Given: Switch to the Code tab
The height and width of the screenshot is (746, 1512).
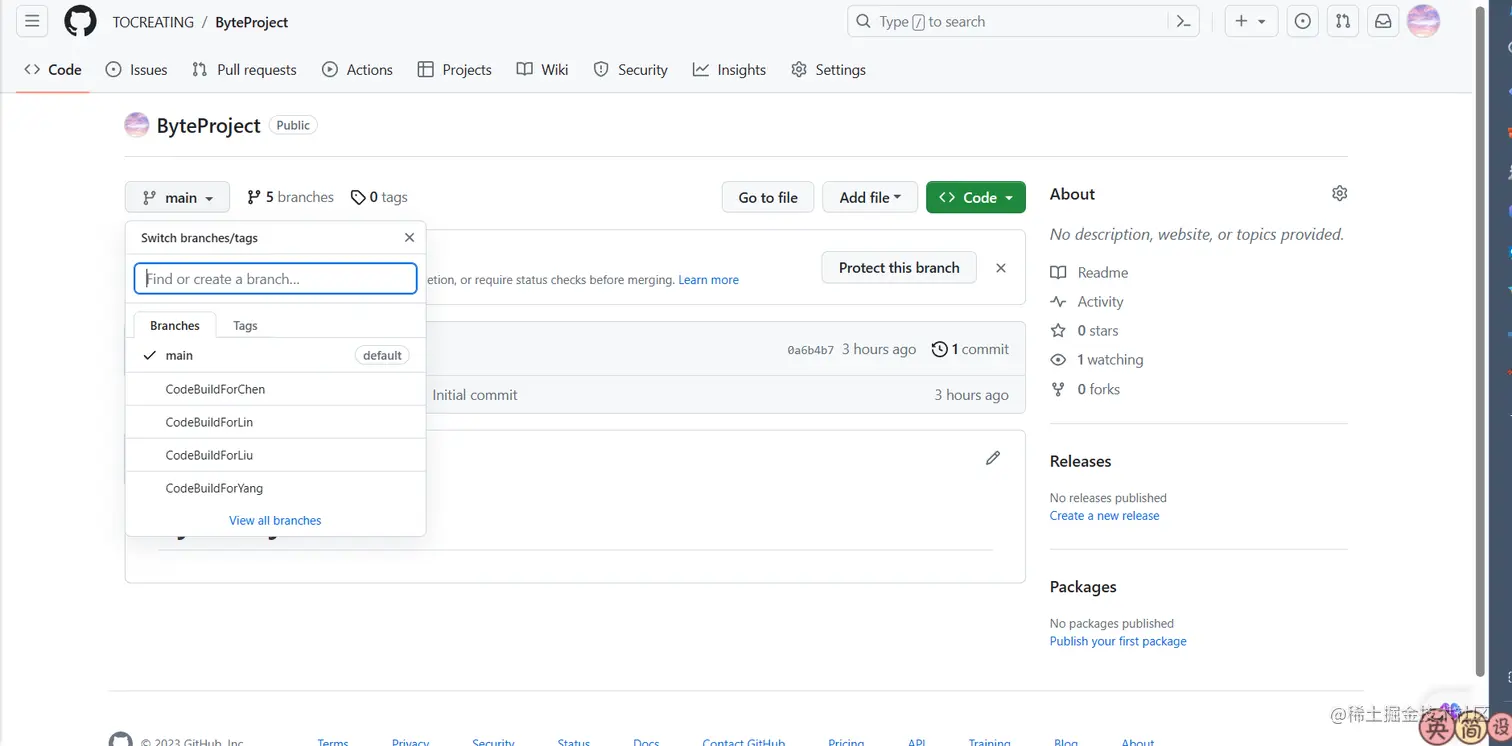Looking at the screenshot, I should tap(53, 69).
